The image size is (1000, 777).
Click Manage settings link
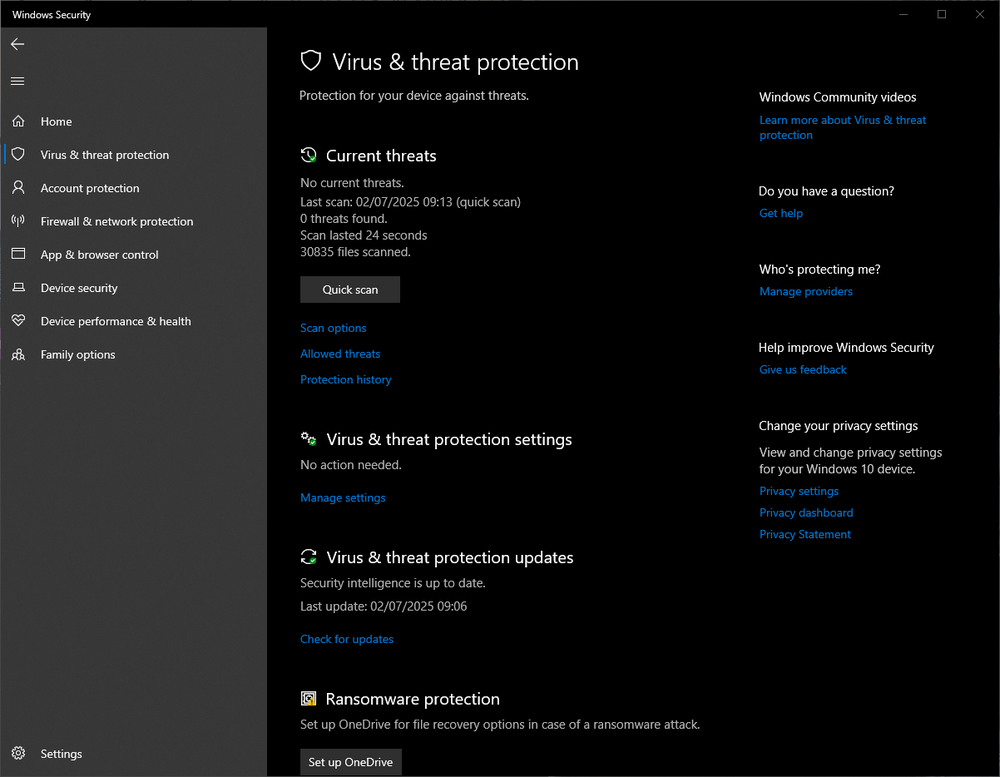pos(343,498)
